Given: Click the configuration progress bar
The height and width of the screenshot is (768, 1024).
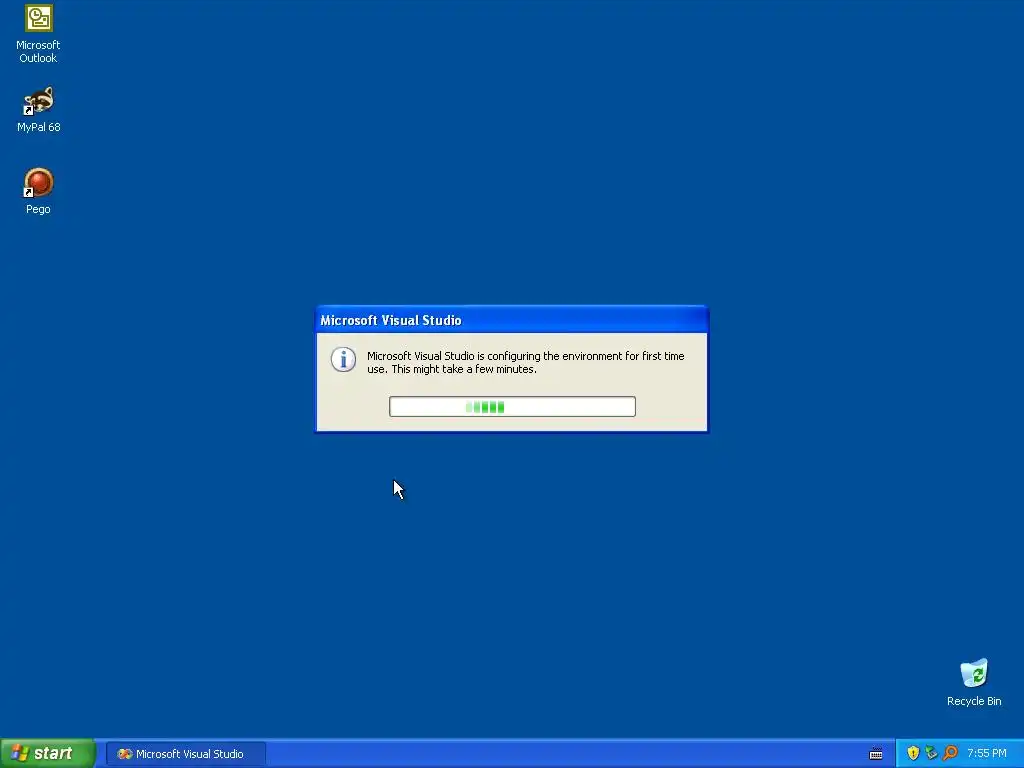Looking at the screenshot, I should pyautogui.click(x=512, y=406).
